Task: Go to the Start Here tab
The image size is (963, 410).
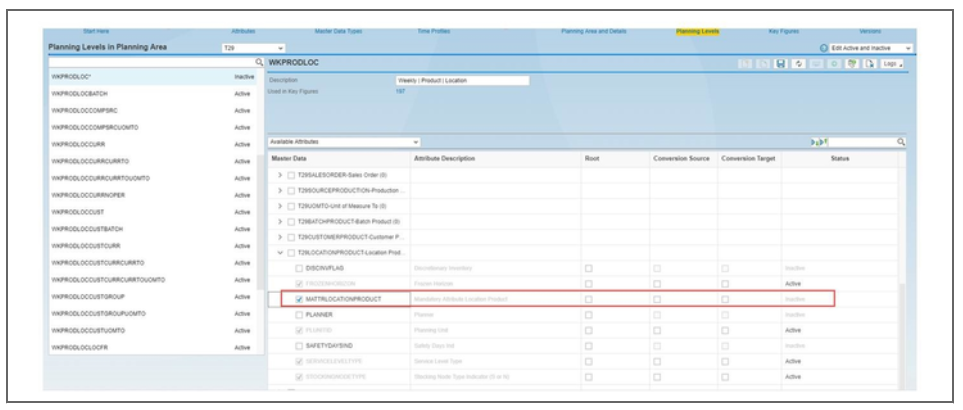Action: tap(96, 31)
